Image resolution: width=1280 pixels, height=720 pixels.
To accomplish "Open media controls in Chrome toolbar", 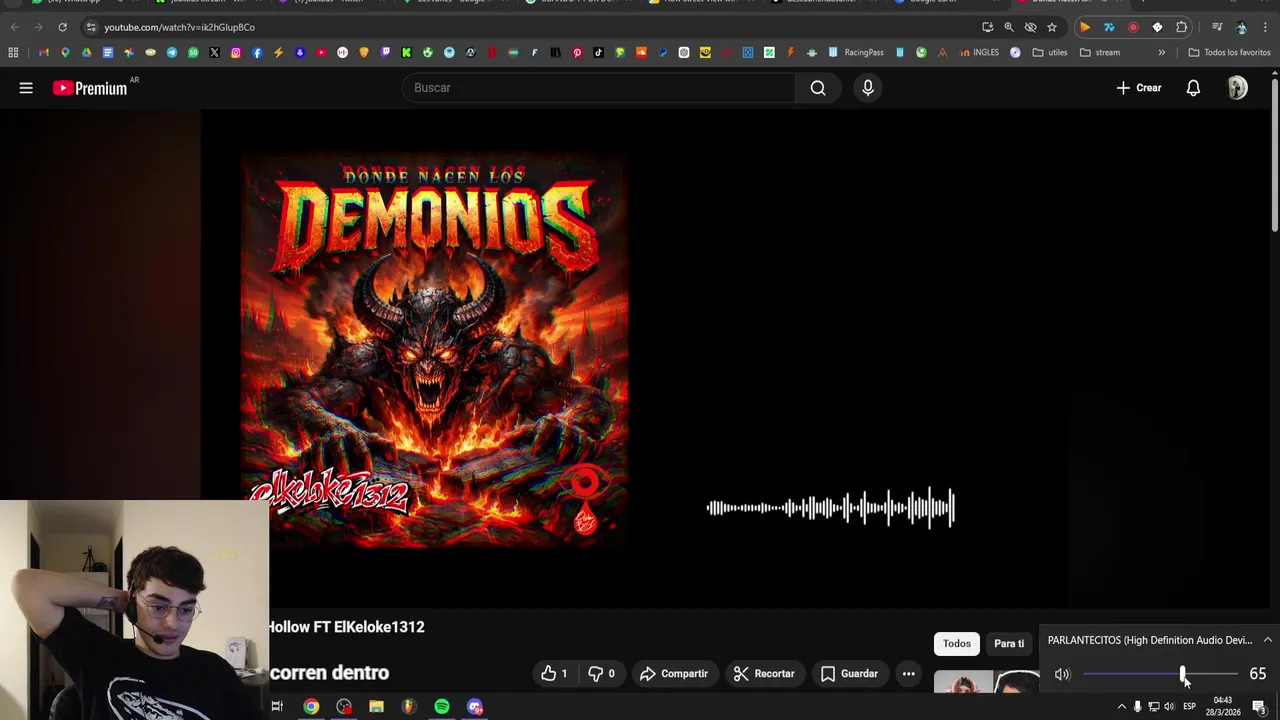I will [x=1217, y=27].
